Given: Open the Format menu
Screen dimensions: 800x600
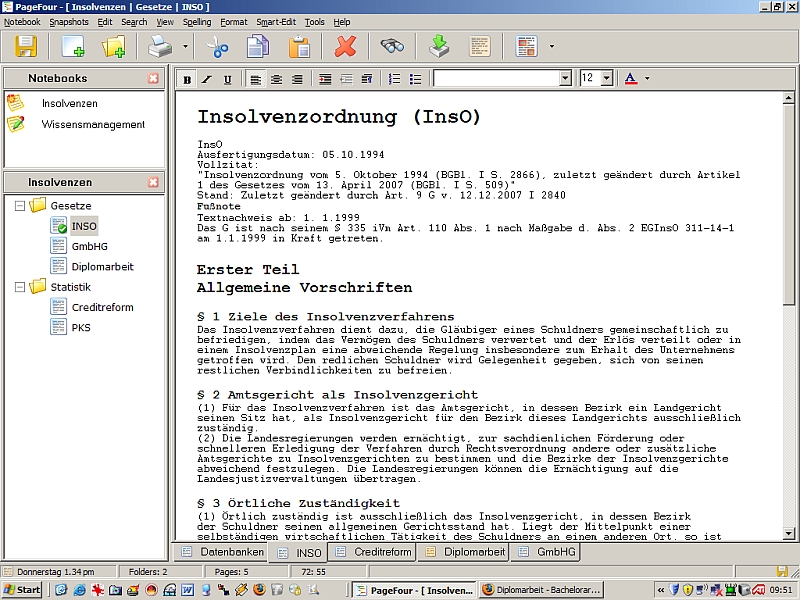Looking at the screenshot, I should [x=234, y=22].
